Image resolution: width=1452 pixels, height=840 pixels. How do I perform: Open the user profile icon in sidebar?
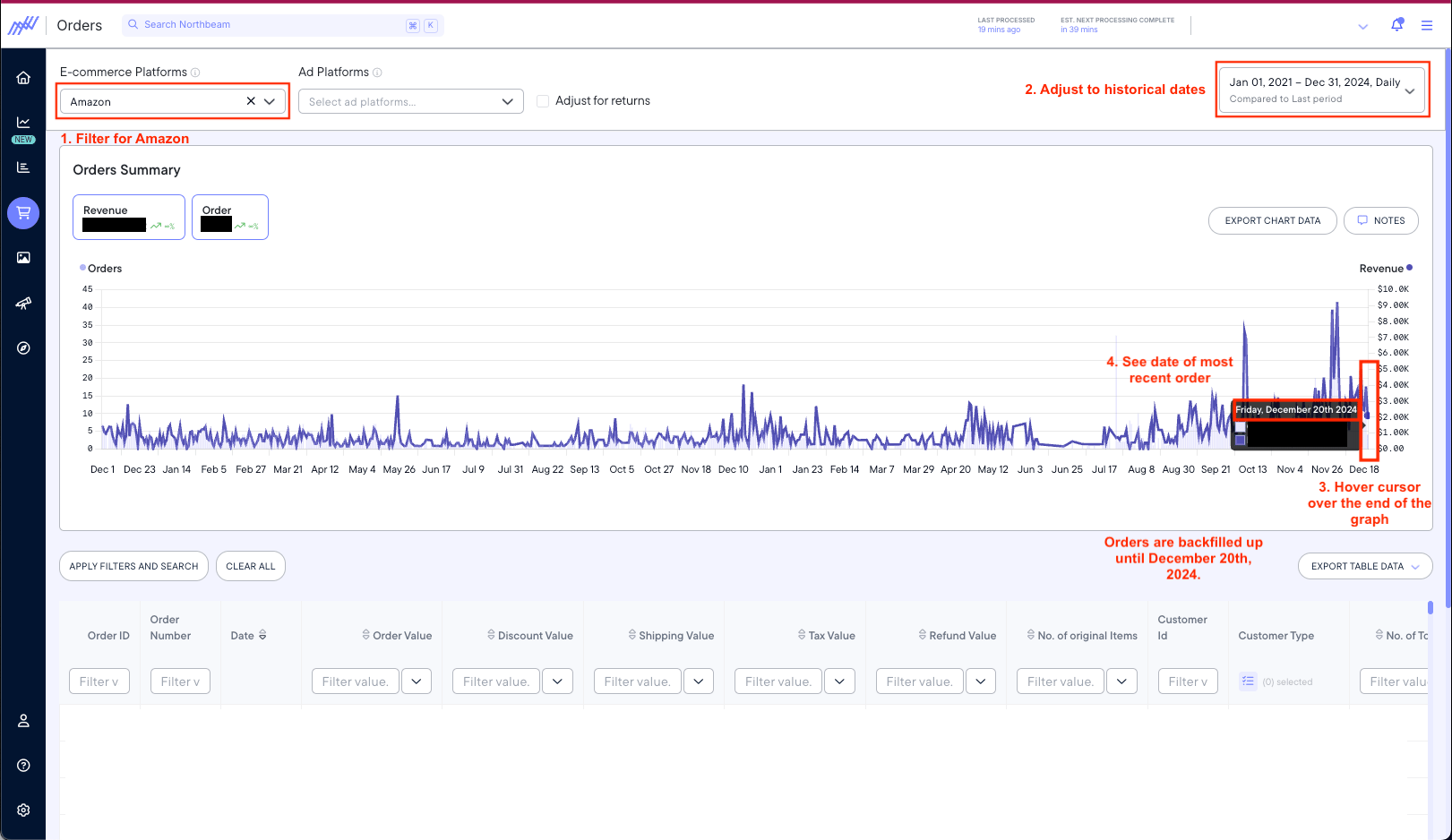pyautogui.click(x=23, y=721)
